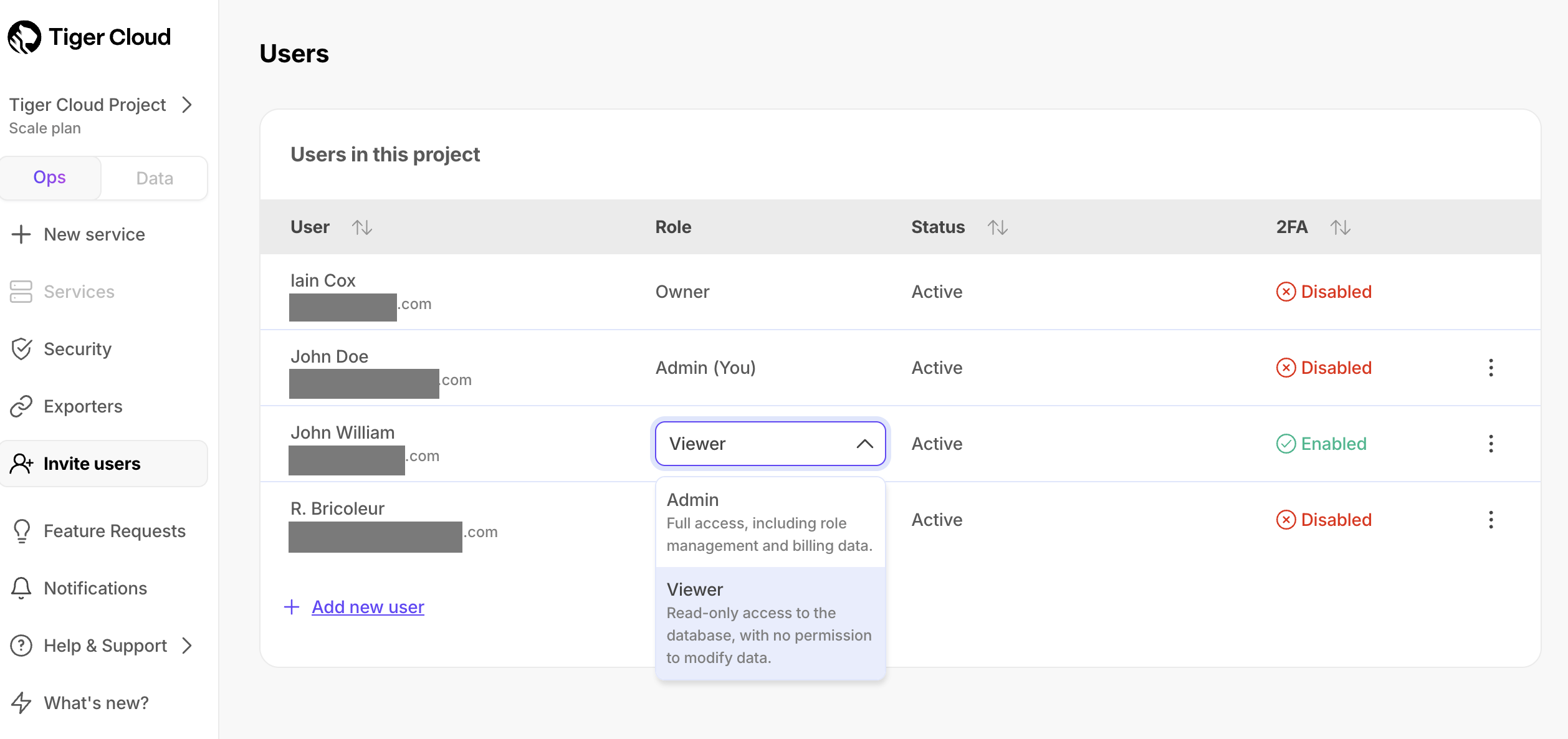Click the Admin (You) role cell

(x=705, y=368)
